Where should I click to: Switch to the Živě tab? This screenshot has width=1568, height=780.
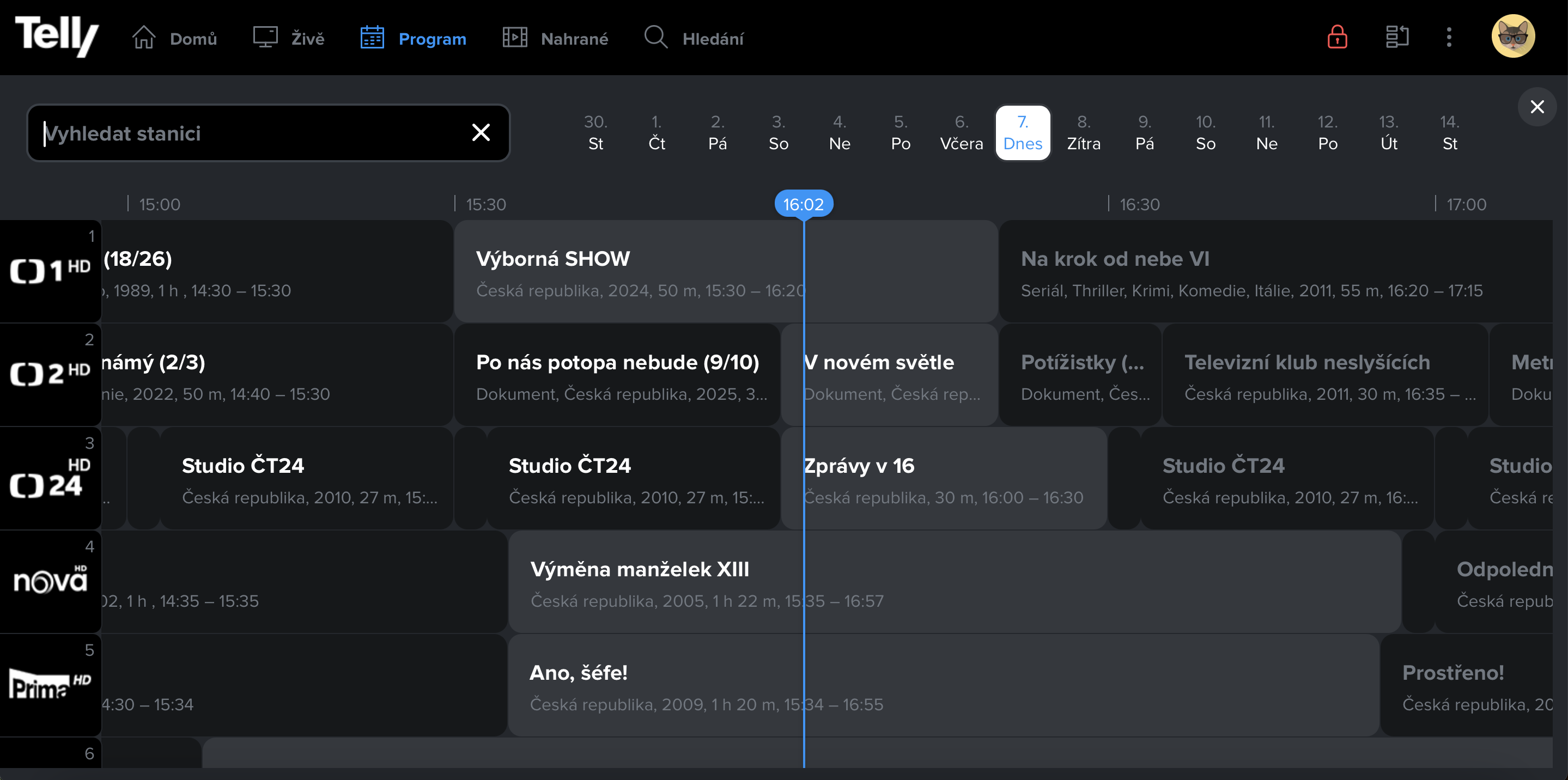289,38
